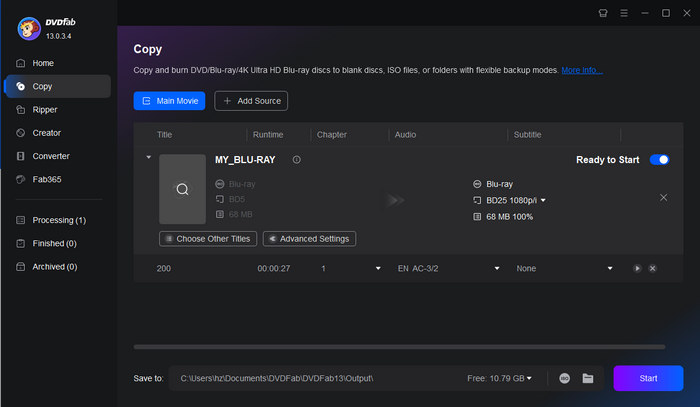Click title number 200 cell
Viewport: 700px width, 407px height.
point(163,268)
